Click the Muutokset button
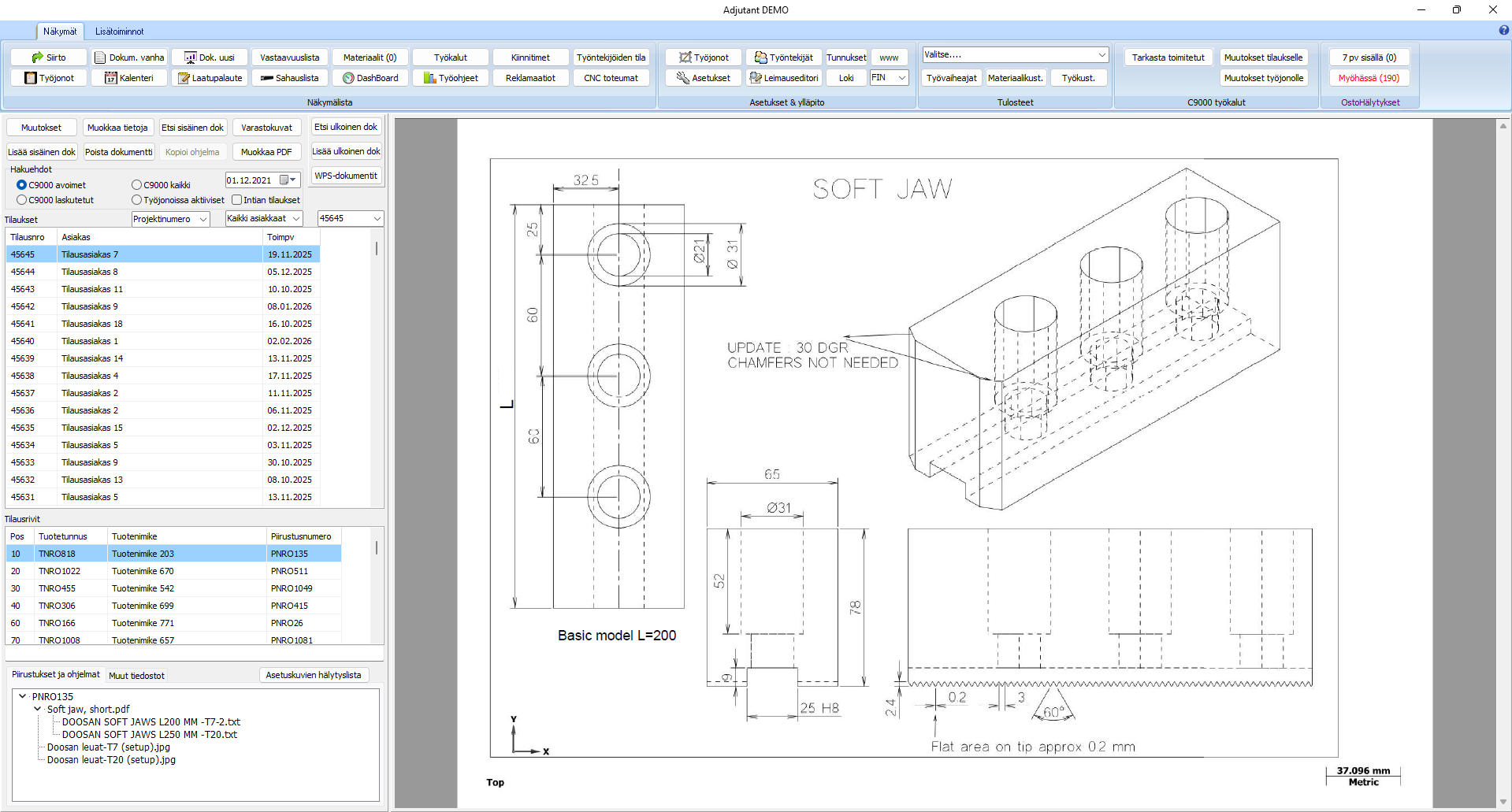 (x=41, y=128)
